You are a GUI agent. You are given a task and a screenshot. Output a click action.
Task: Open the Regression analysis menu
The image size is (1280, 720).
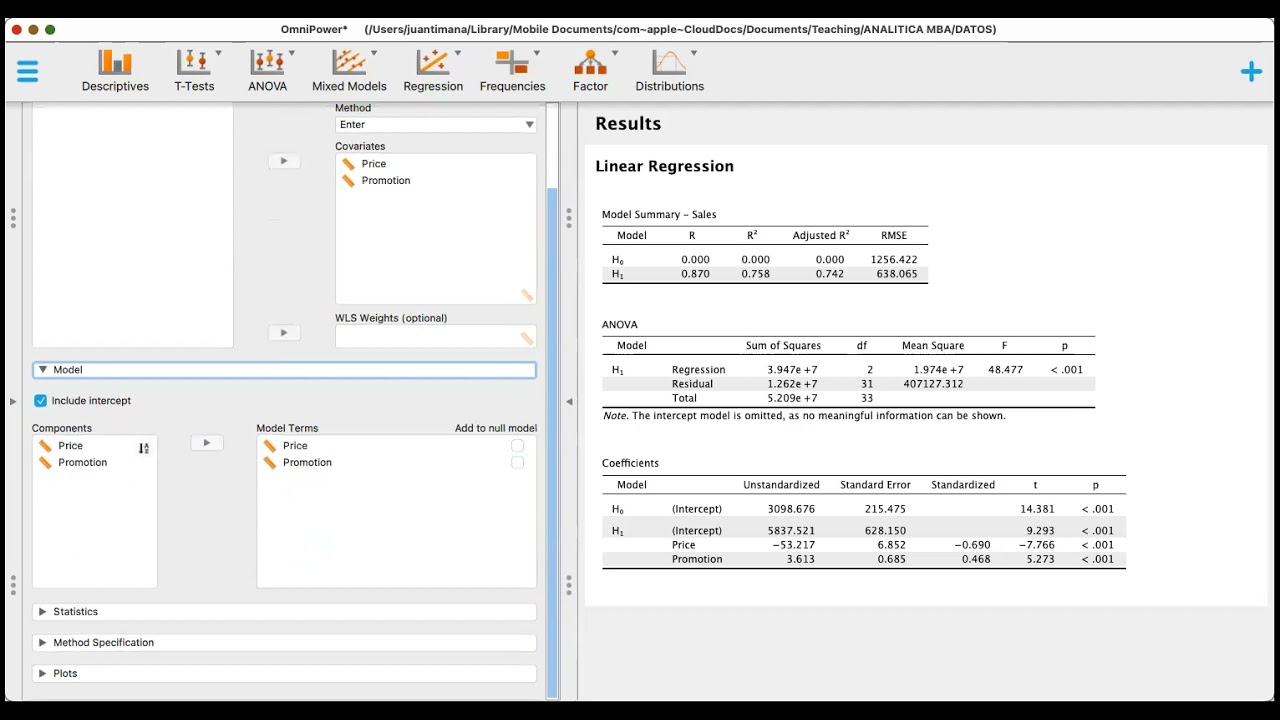(x=433, y=71)
